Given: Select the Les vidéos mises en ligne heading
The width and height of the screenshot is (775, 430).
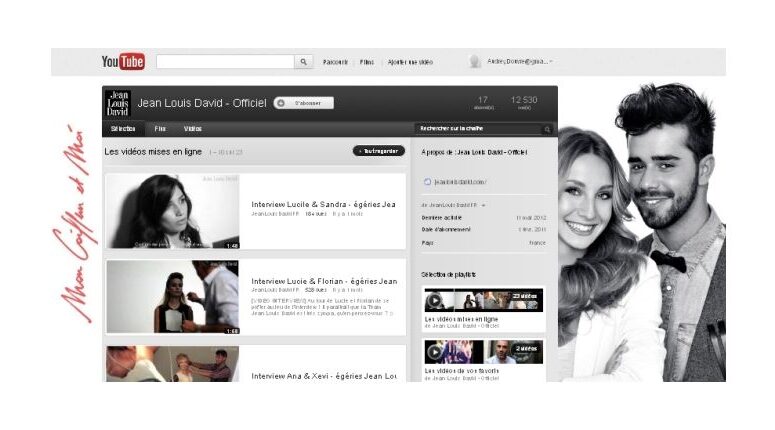Looking at the screenshot, I should [x=153, y=152].
